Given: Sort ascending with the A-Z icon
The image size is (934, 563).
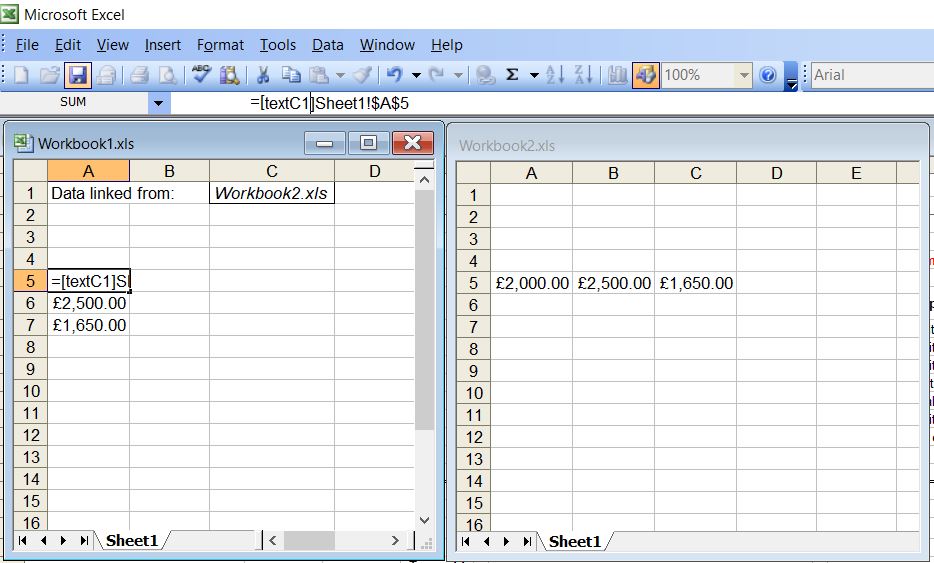Looking at the screenshot, I should pyautogui.click(x=556, y=75).
